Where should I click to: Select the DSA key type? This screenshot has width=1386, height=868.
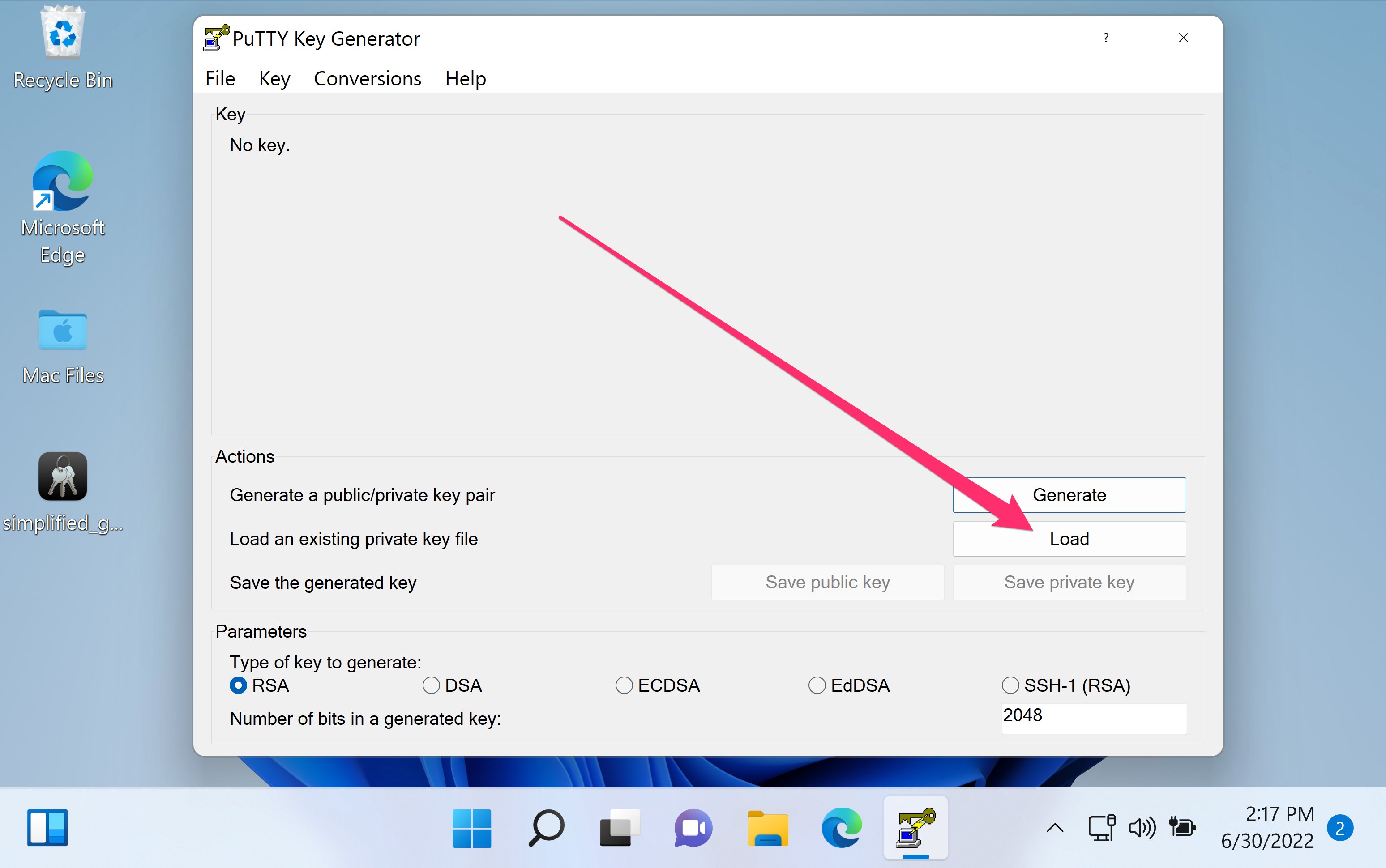pos(453,685)
